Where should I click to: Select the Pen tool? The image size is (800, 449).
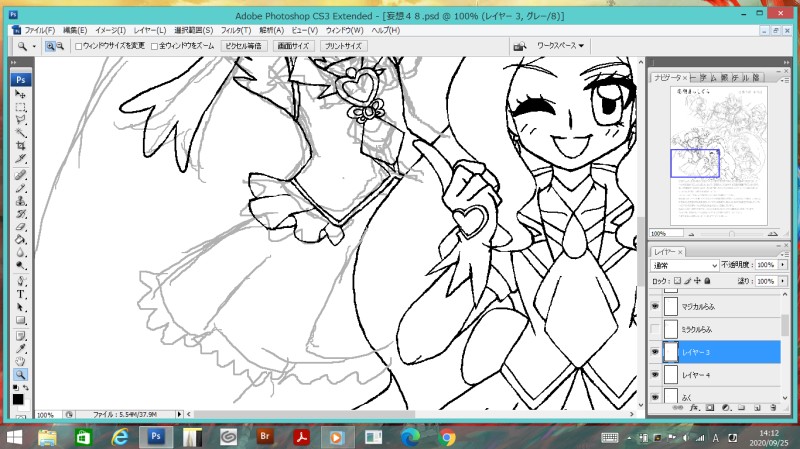point(20,281)
